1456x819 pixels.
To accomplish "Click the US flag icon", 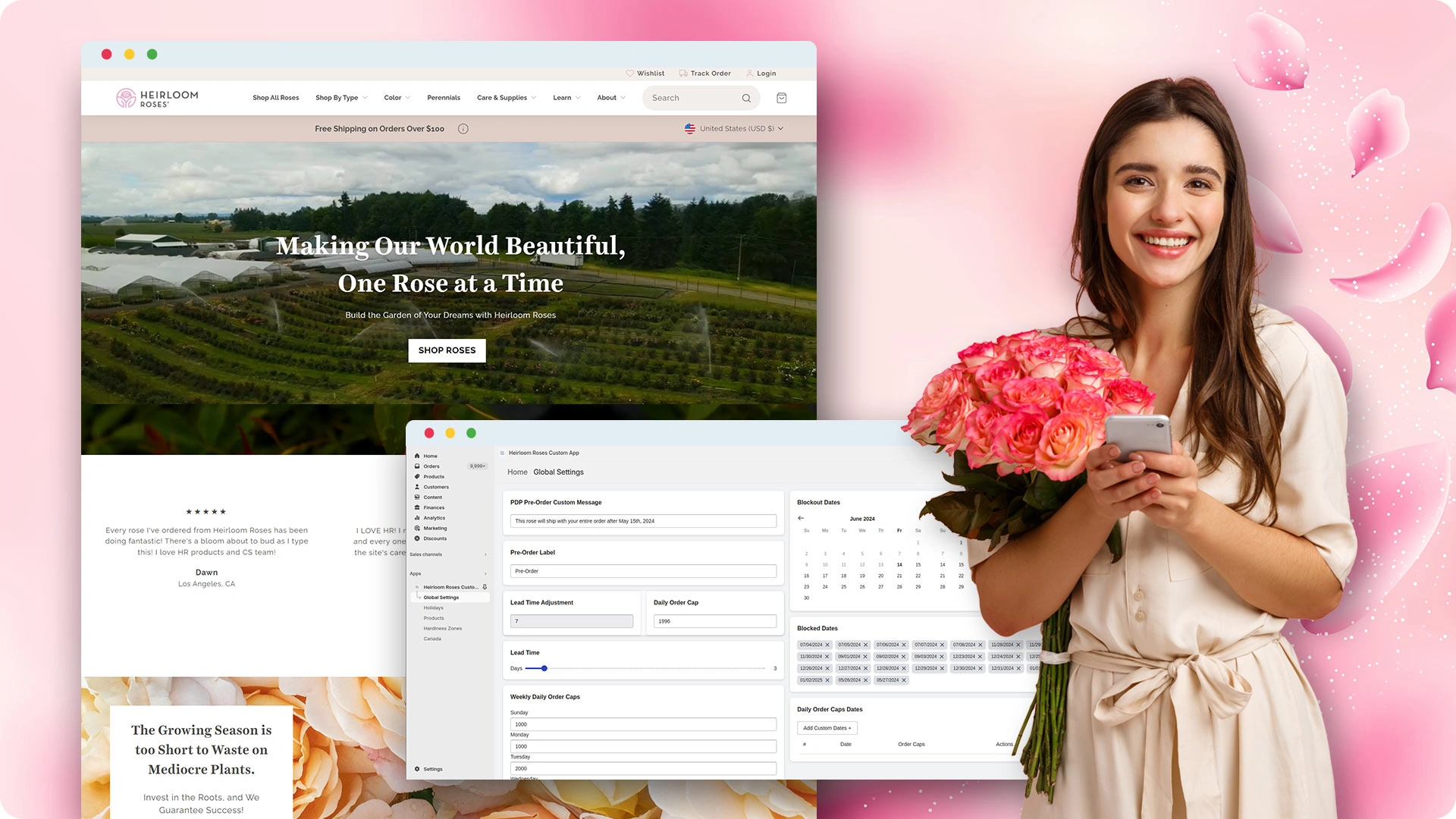I will coord(690,129).
